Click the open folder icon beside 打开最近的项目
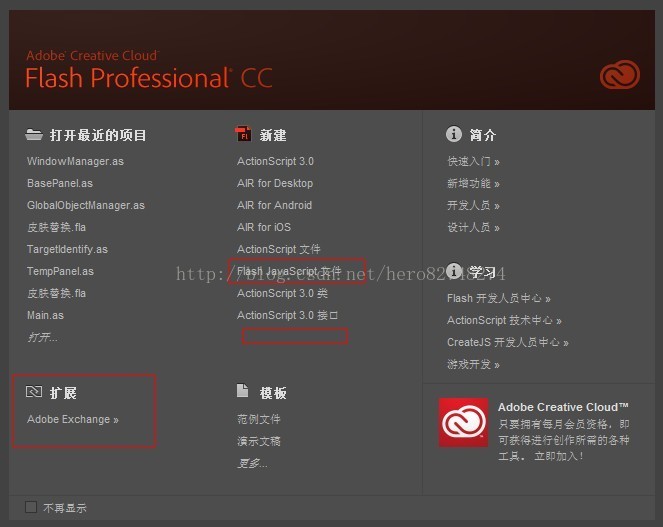This screenshot has width=663, height=527. [34, 134]
